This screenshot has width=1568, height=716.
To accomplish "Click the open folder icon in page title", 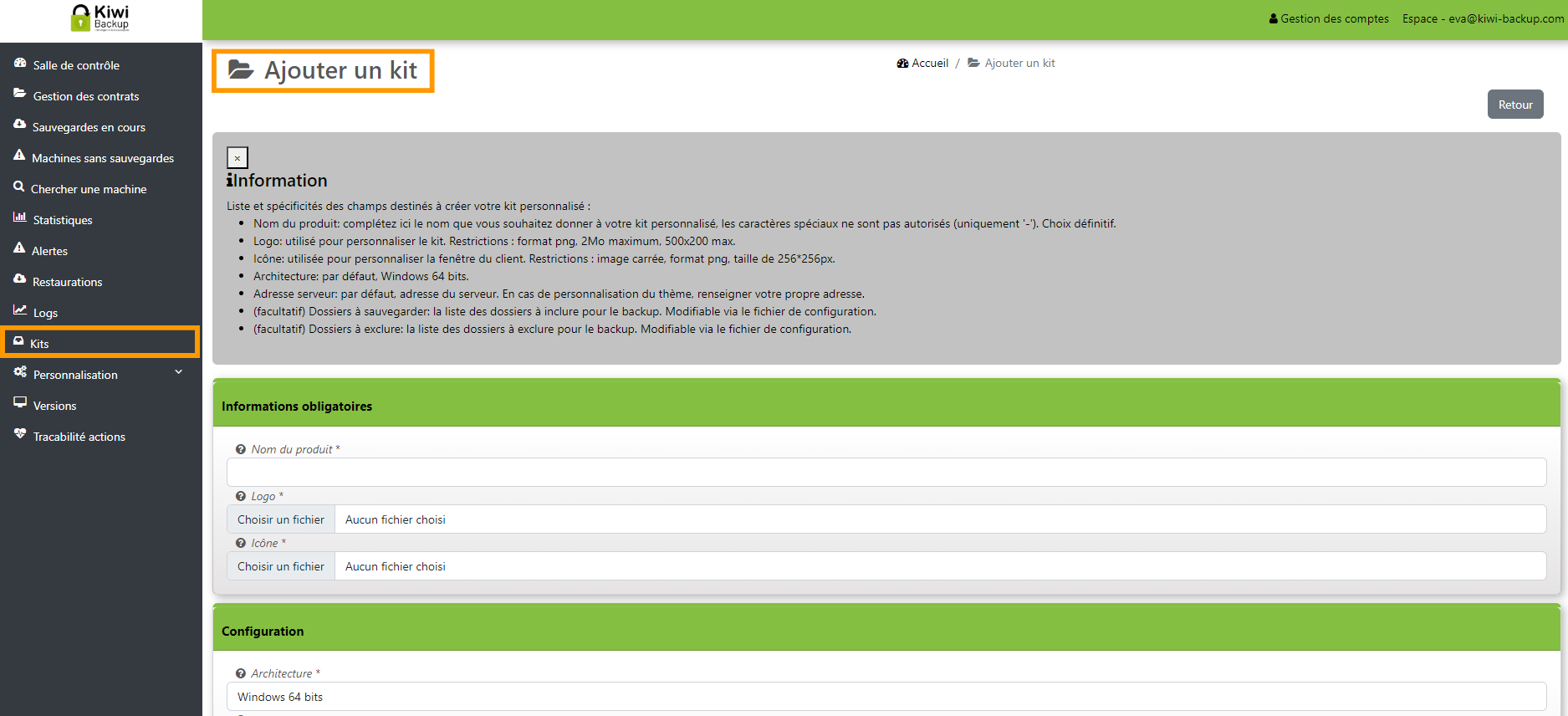I will (x=241, y=69).
